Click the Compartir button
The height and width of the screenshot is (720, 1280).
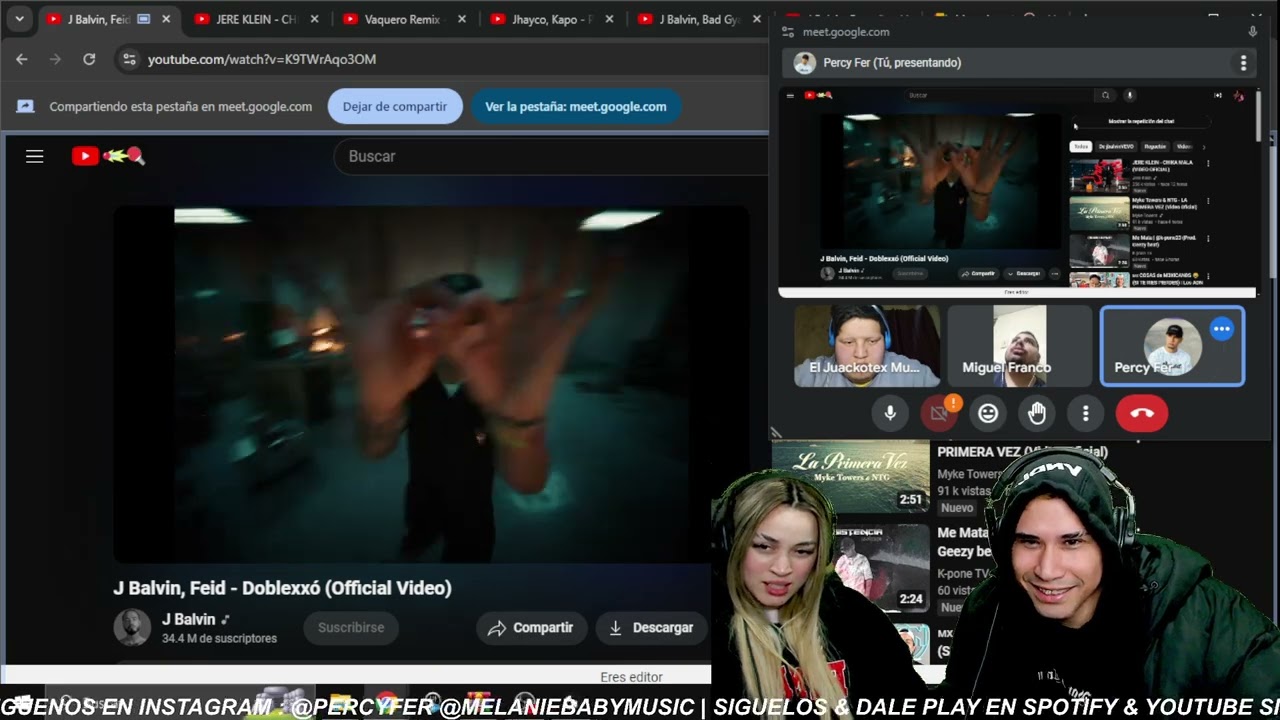click(x=531, y=628)
